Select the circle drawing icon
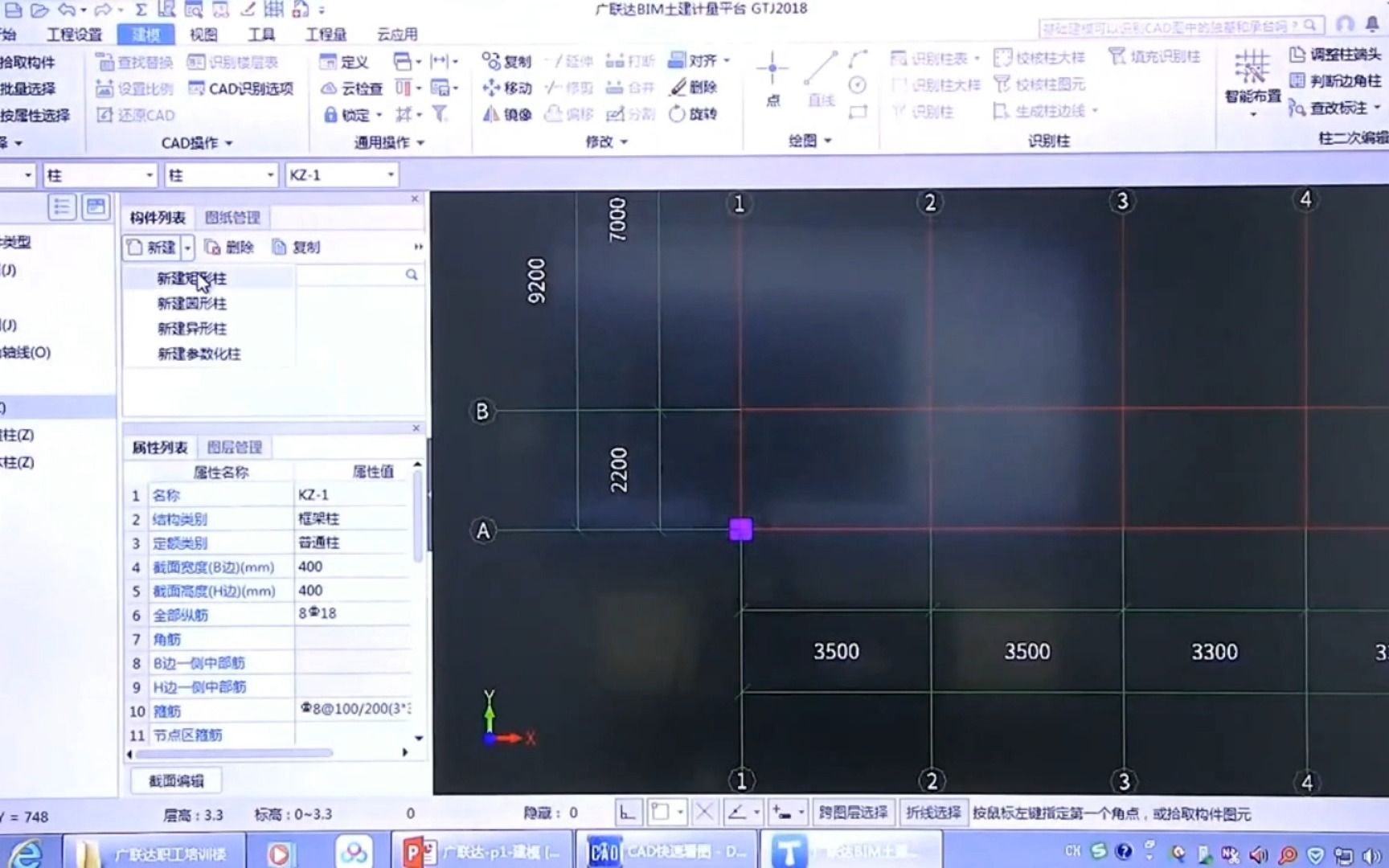1389x868 pixels. pos(858,85)
